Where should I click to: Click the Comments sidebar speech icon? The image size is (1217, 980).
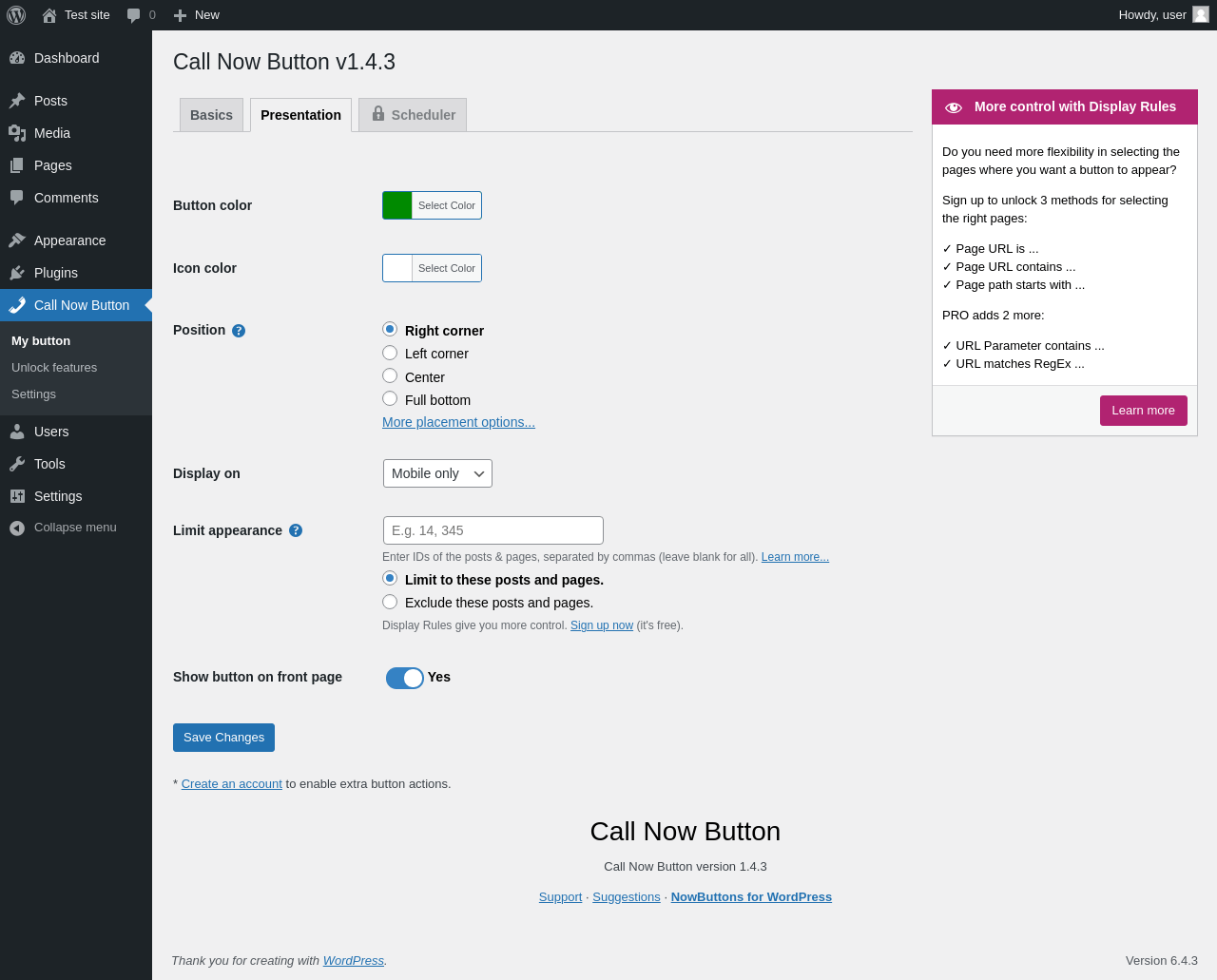point(17,198)
